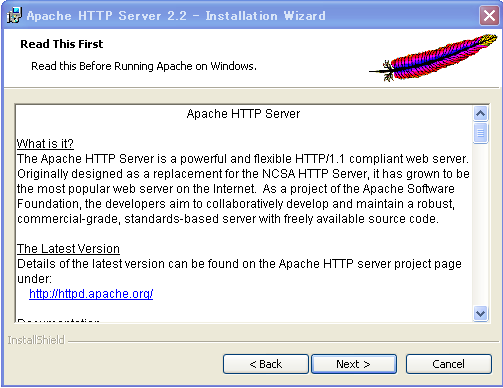Click the empty scrollbar track below the thumb
Screen dimensions: 503x388
[480, 225]
